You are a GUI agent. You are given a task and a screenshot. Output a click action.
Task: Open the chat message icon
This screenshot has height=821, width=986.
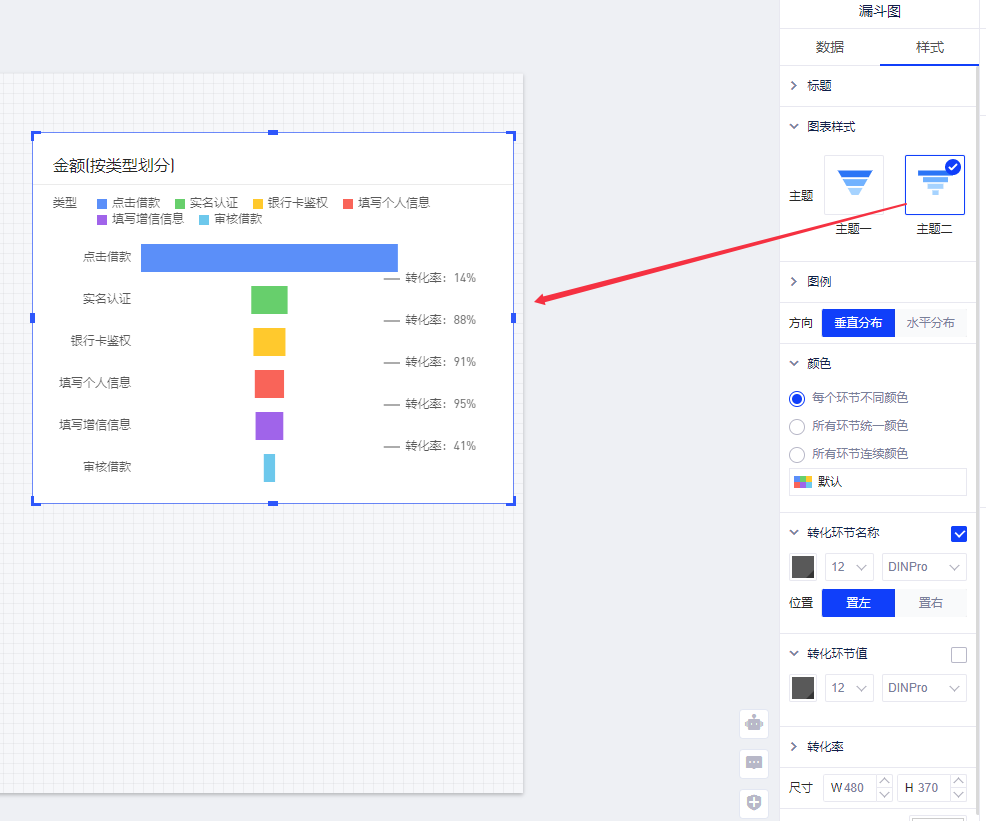click(754, 763)
